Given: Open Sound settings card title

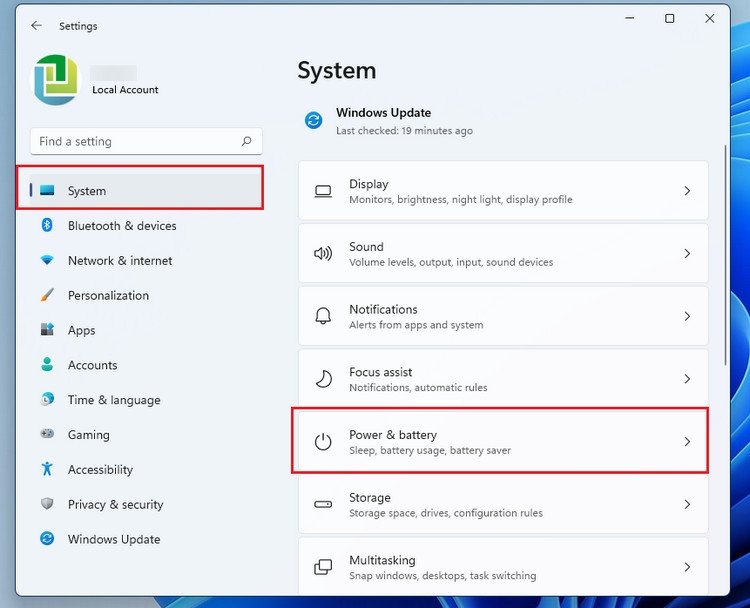Looking at the screenshot, I should click(366, 247).
